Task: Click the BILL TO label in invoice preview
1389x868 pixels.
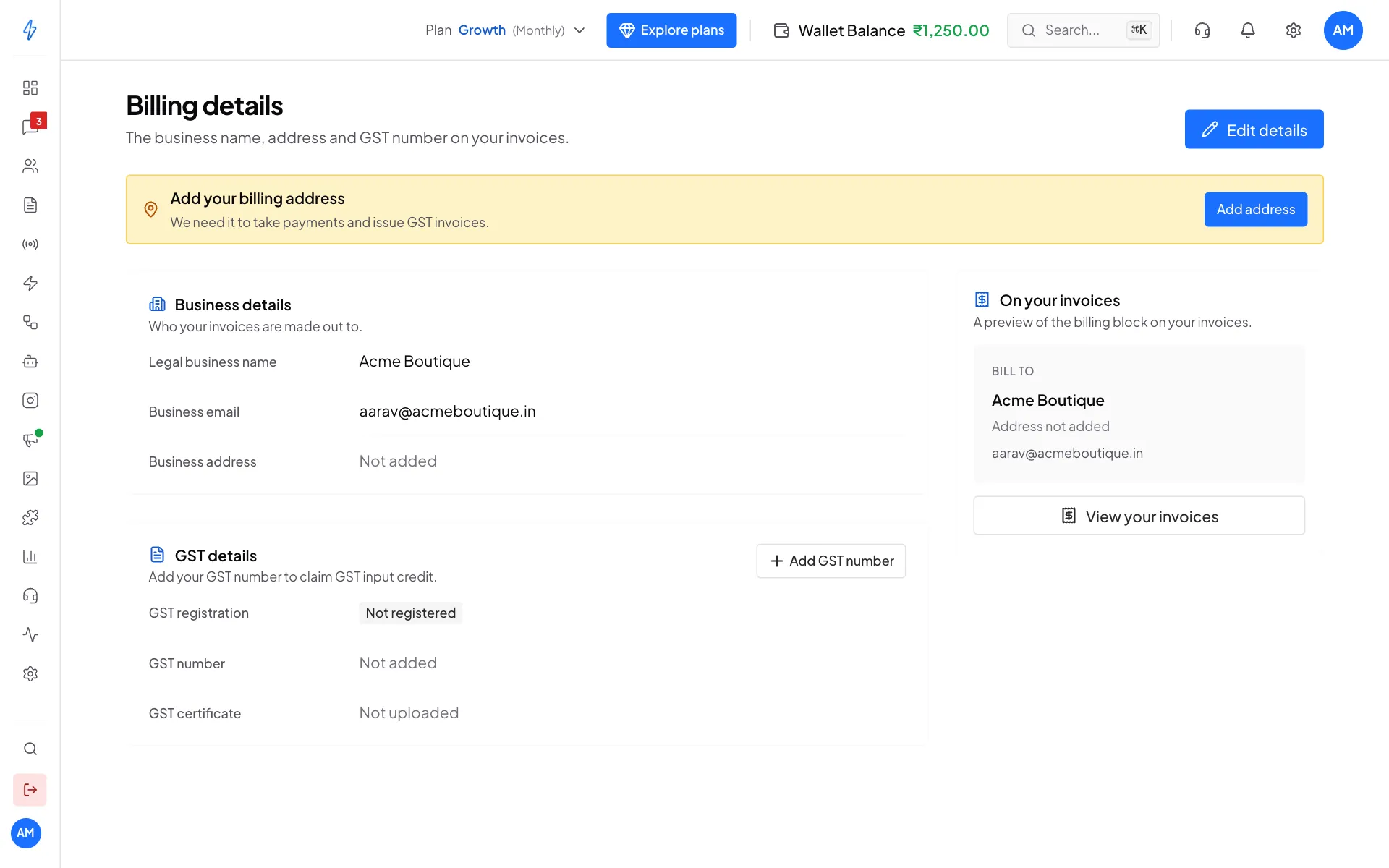Action: pyautogui.click(x=1012, y=371)
